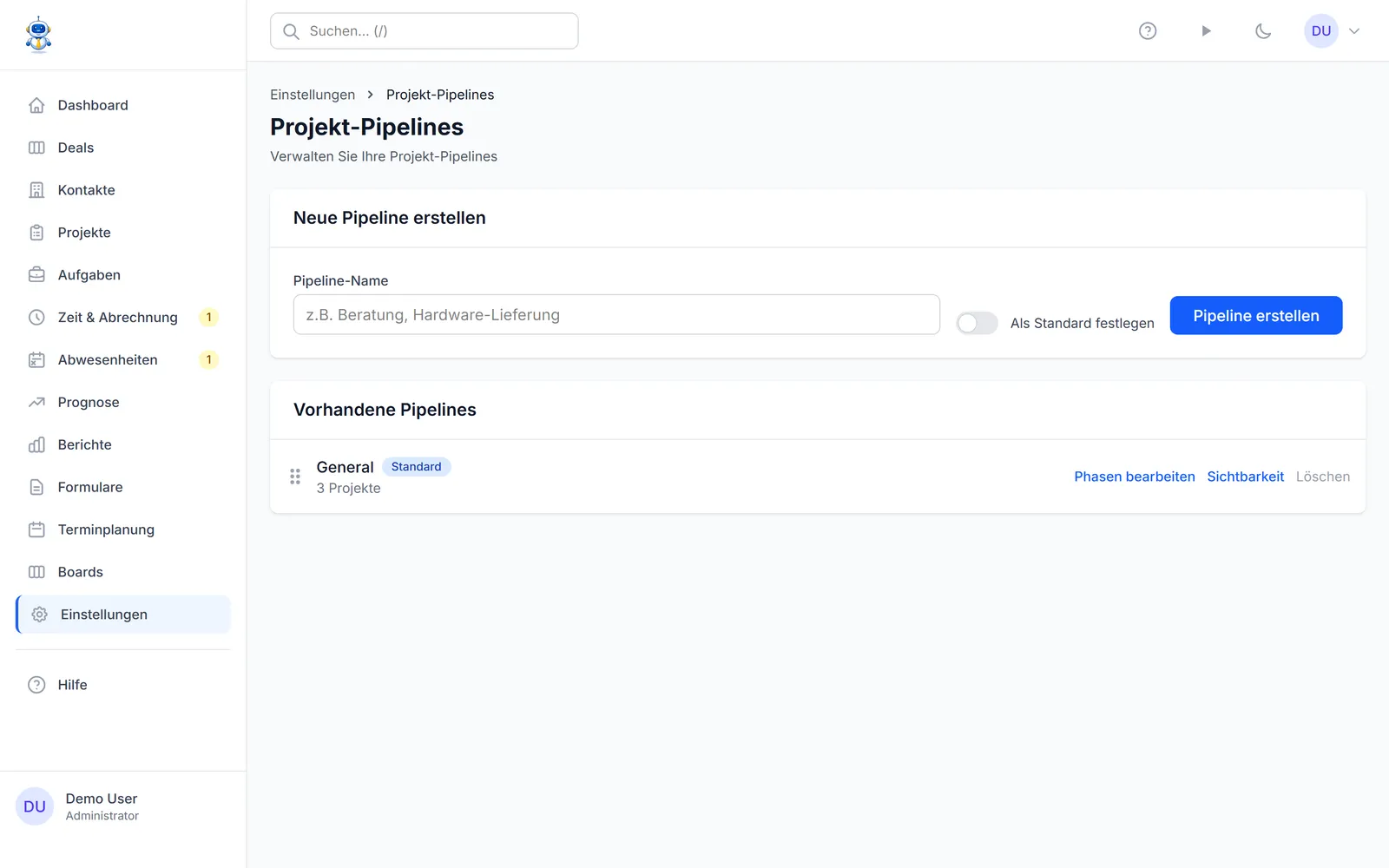Click the Projekte clipboard icon
Image resolution: width=1389 pixels, height=868 pixels.
pos(36,233)
